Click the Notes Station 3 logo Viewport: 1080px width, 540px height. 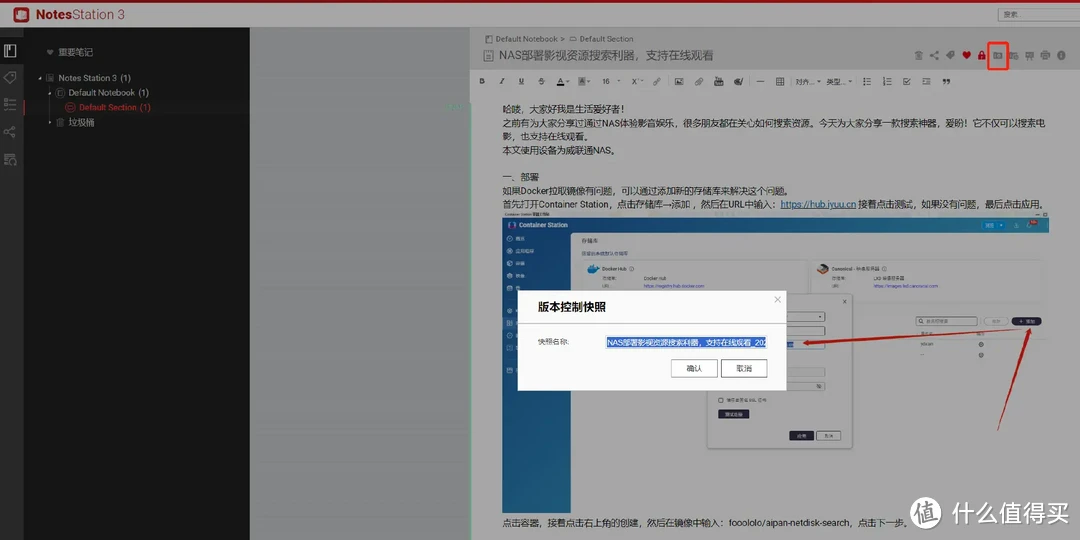[69, 14]
